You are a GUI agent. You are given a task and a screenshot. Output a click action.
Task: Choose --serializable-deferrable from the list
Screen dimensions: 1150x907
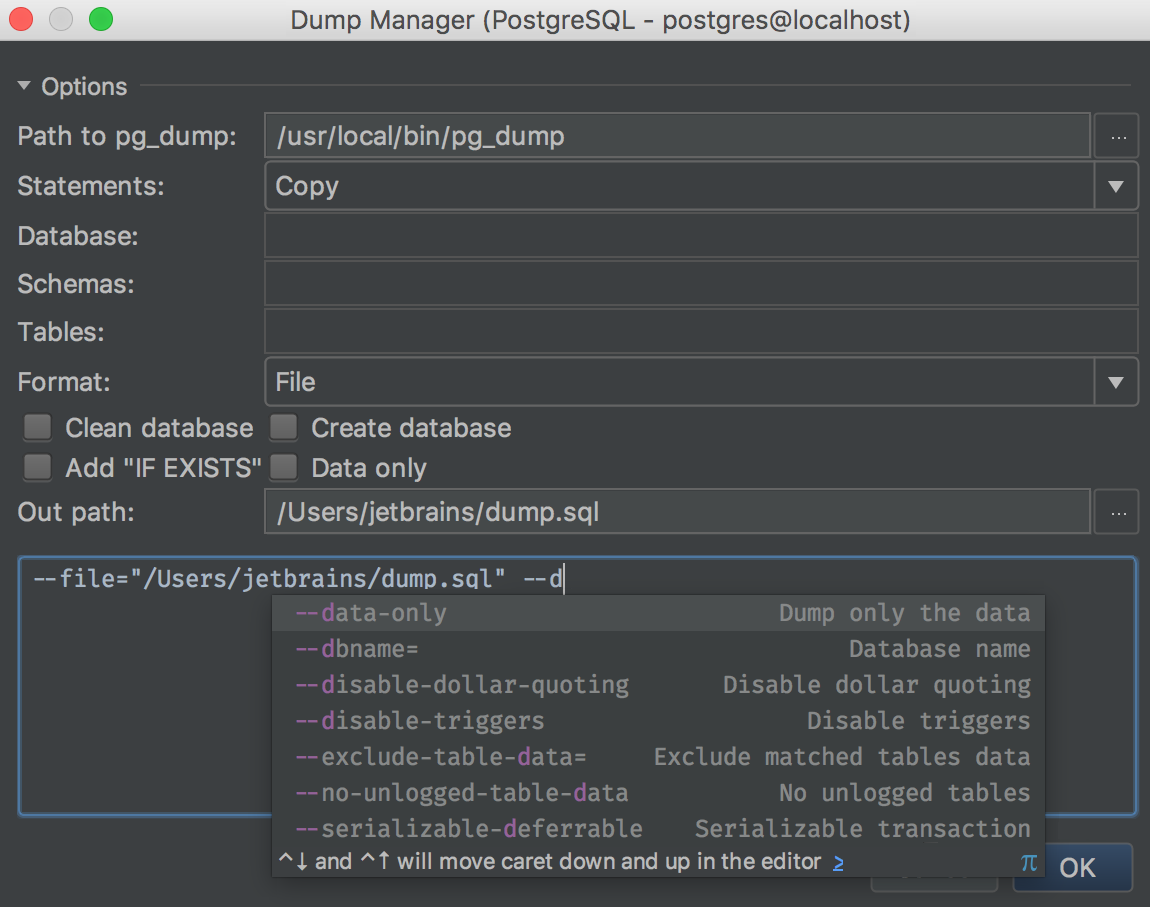point(658,829)
